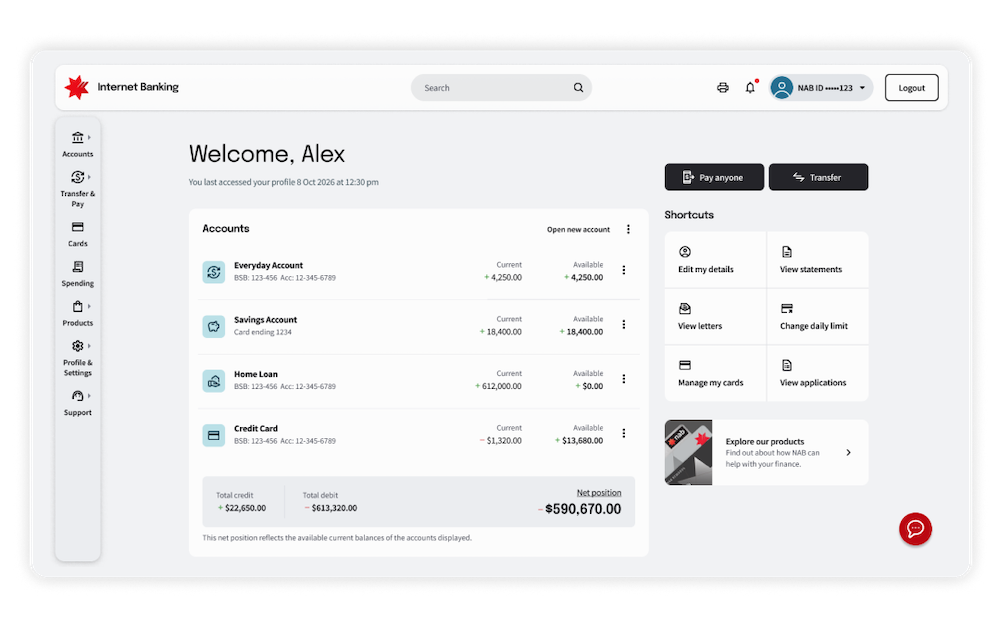Click the Pay anyone button
The height and width of the screenshot is (628, 1000).
[714, 177]
